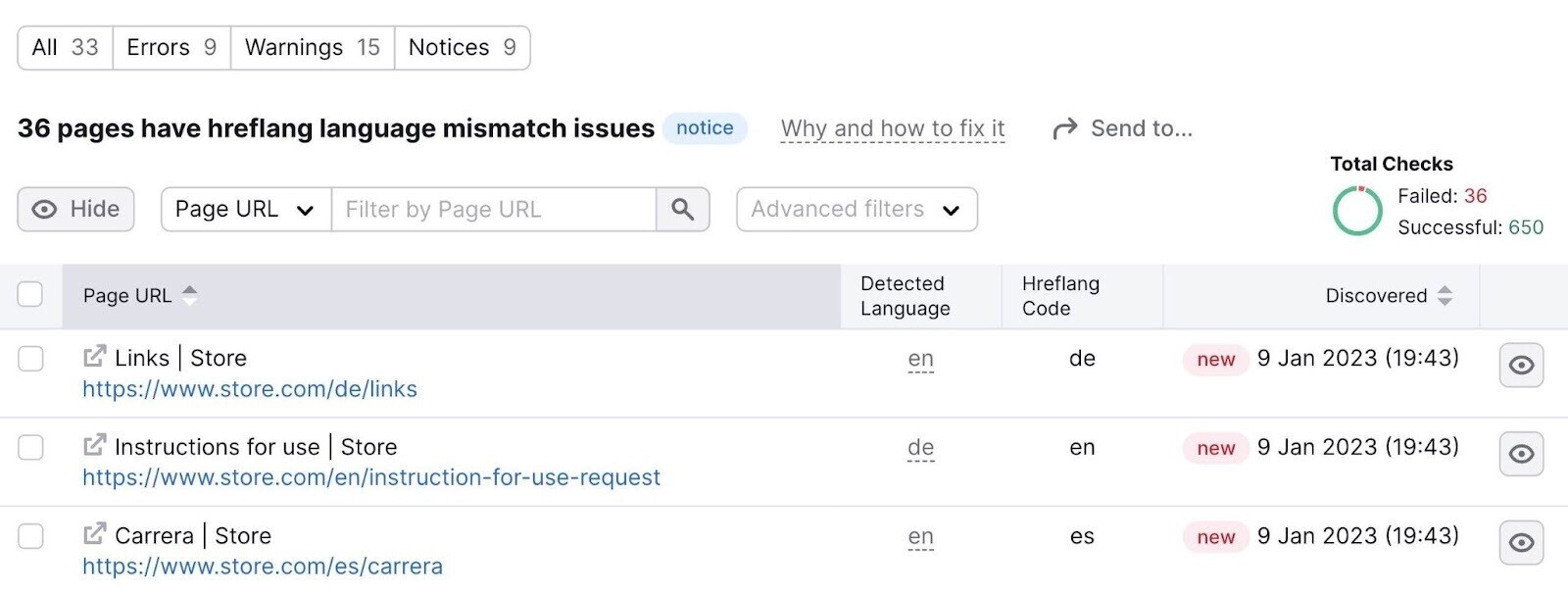Click the Send to arrow icon
The image size is (1568, 594).
[x=1064, y=128]
